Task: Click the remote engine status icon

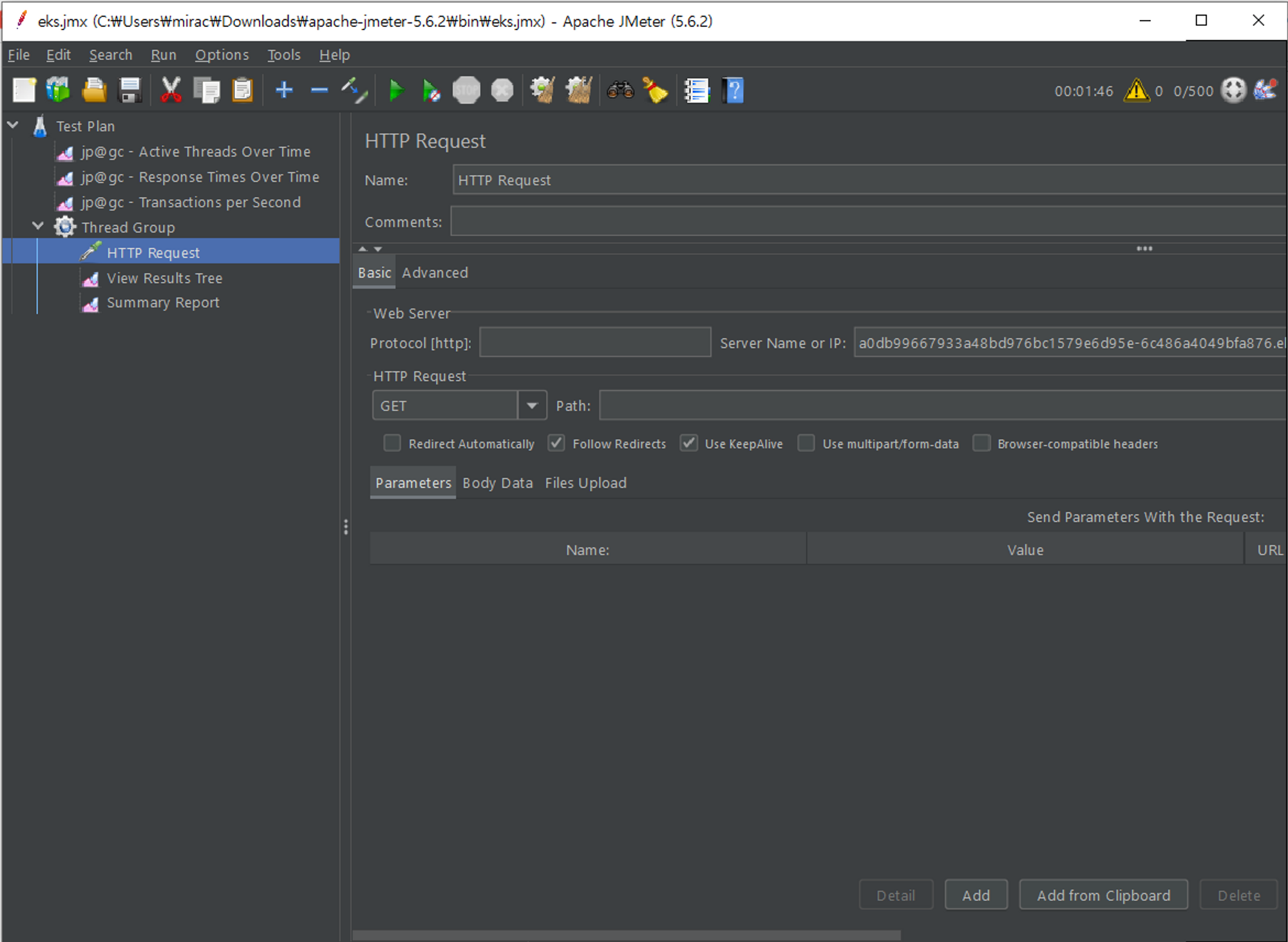Action: coord(1233,91)
